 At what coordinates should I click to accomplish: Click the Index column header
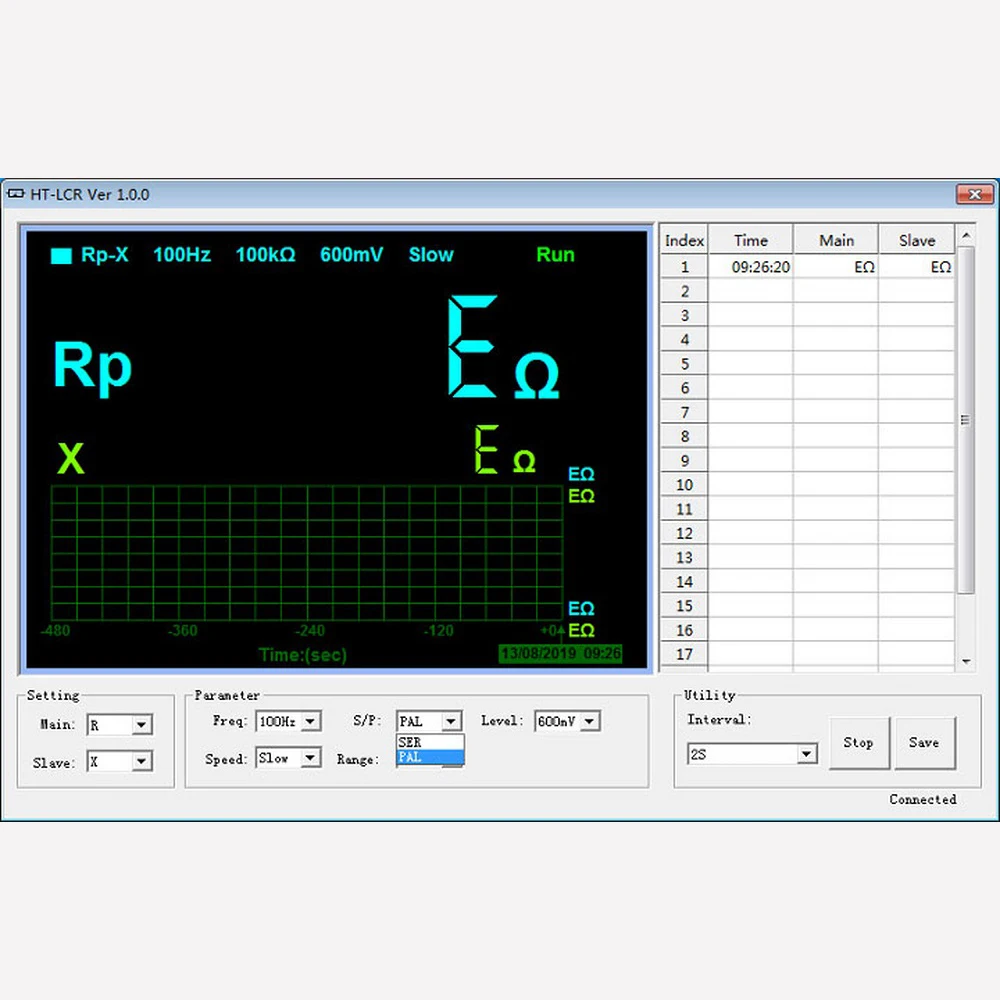684,240
